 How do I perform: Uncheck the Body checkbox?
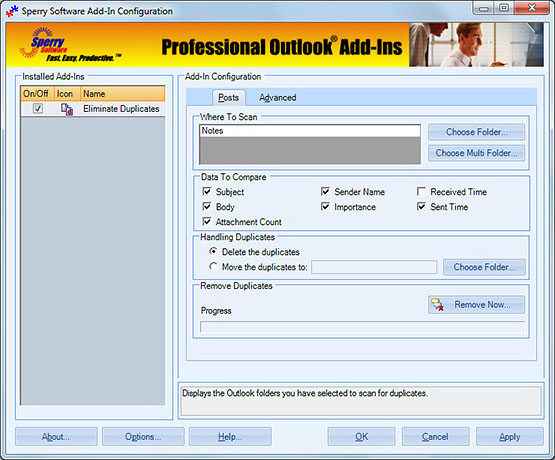coord(207,206)
